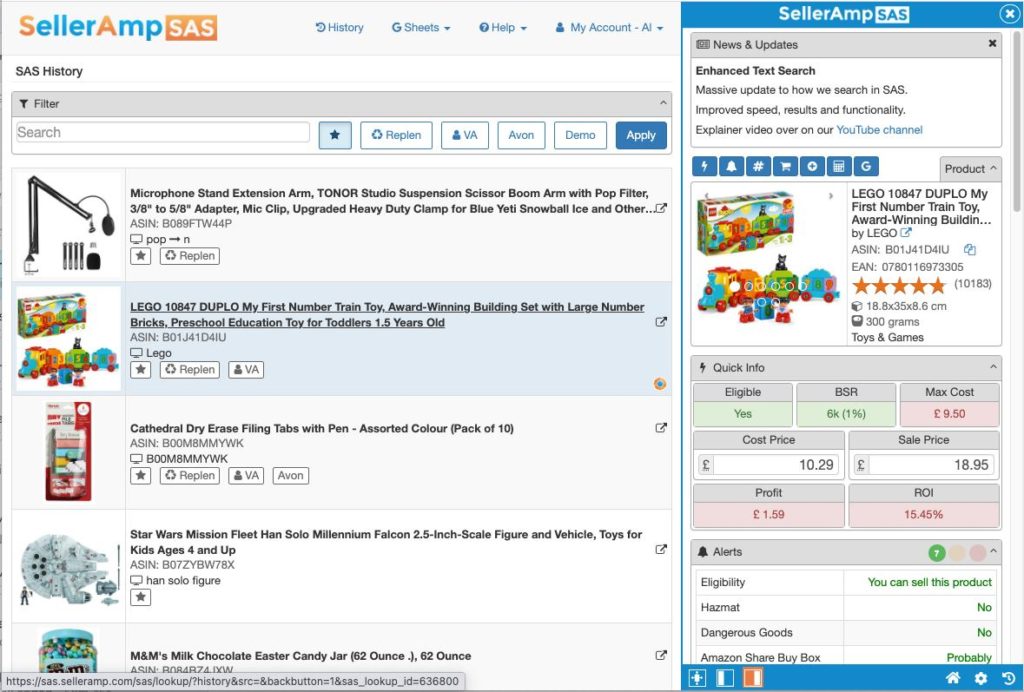
Task: Show previous product image with left arrow
Action: (x=706, y=195)
